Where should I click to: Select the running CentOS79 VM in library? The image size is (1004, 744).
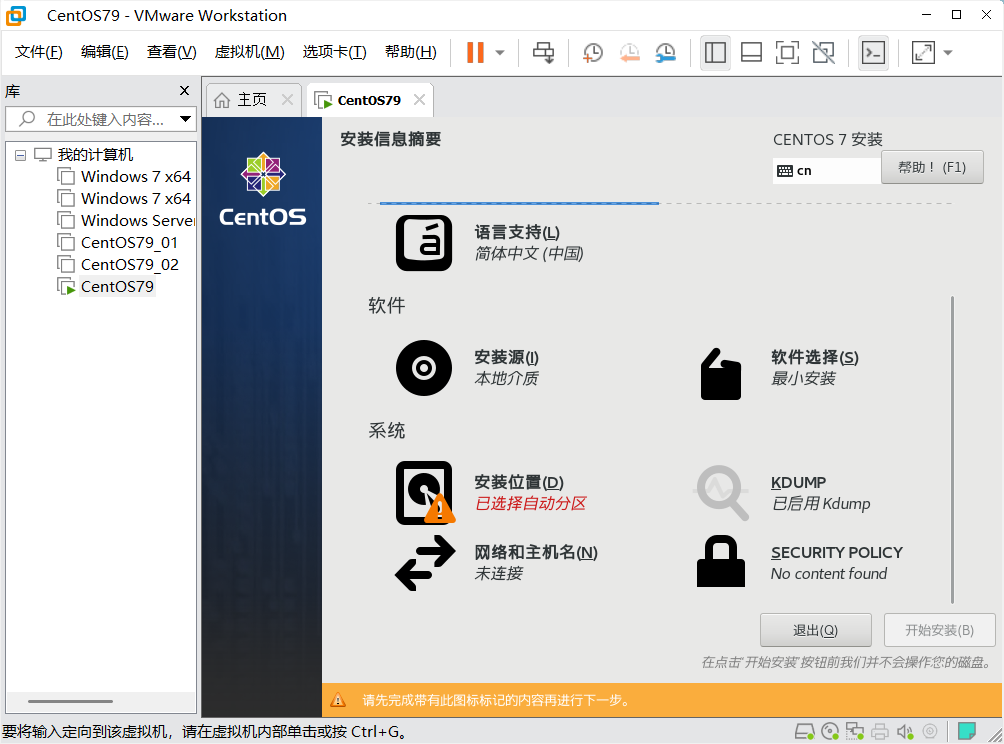pyautogui.click(x=117, y=286)
